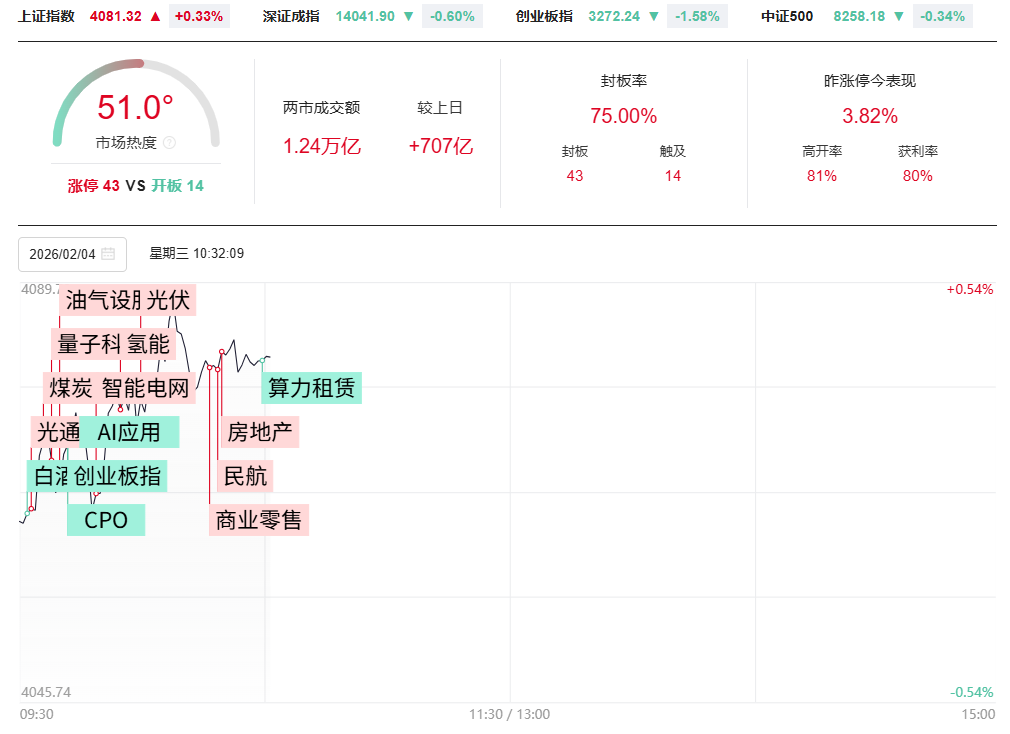Select the AI应用 sector label
Viewport: 1010px width, 734px height.
[x=129, y=432]
